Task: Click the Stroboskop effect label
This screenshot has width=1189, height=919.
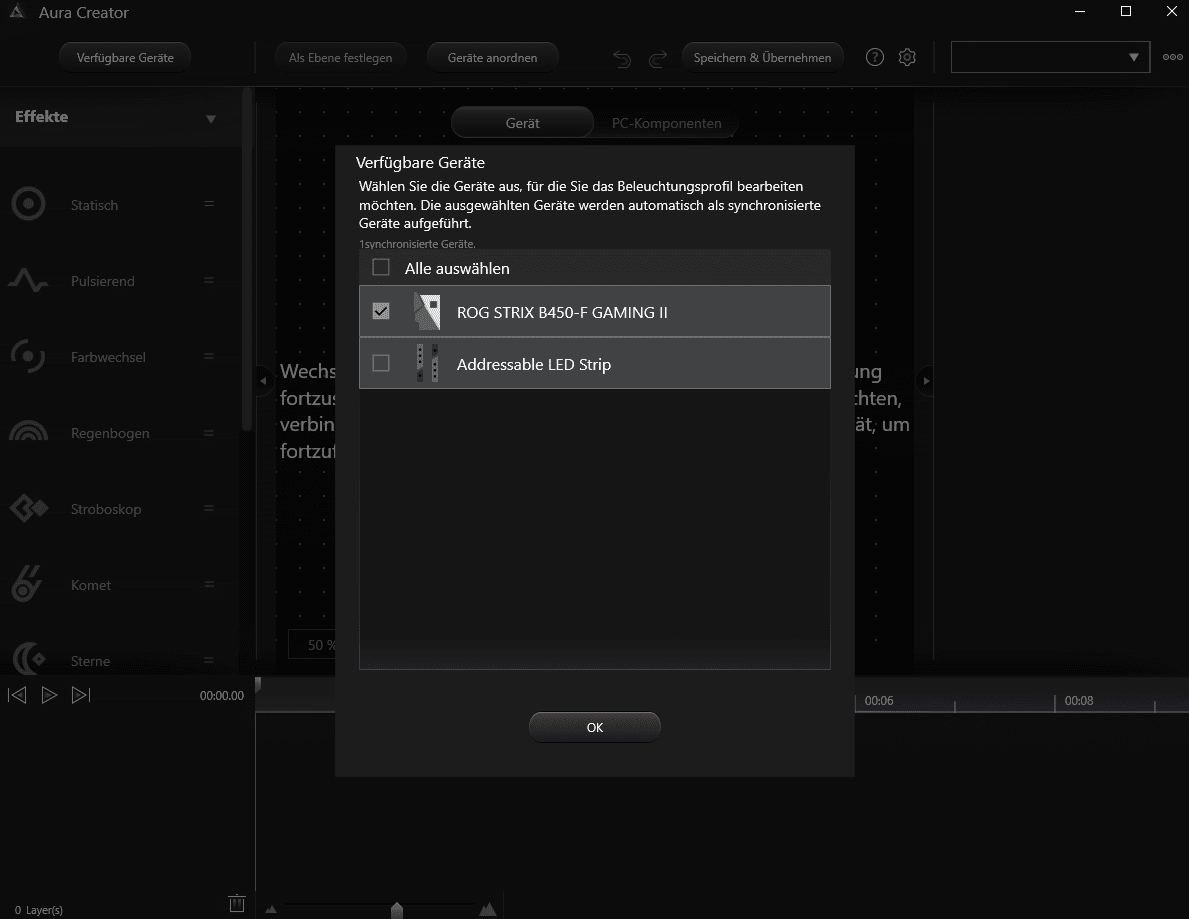Action: [105, 509]
